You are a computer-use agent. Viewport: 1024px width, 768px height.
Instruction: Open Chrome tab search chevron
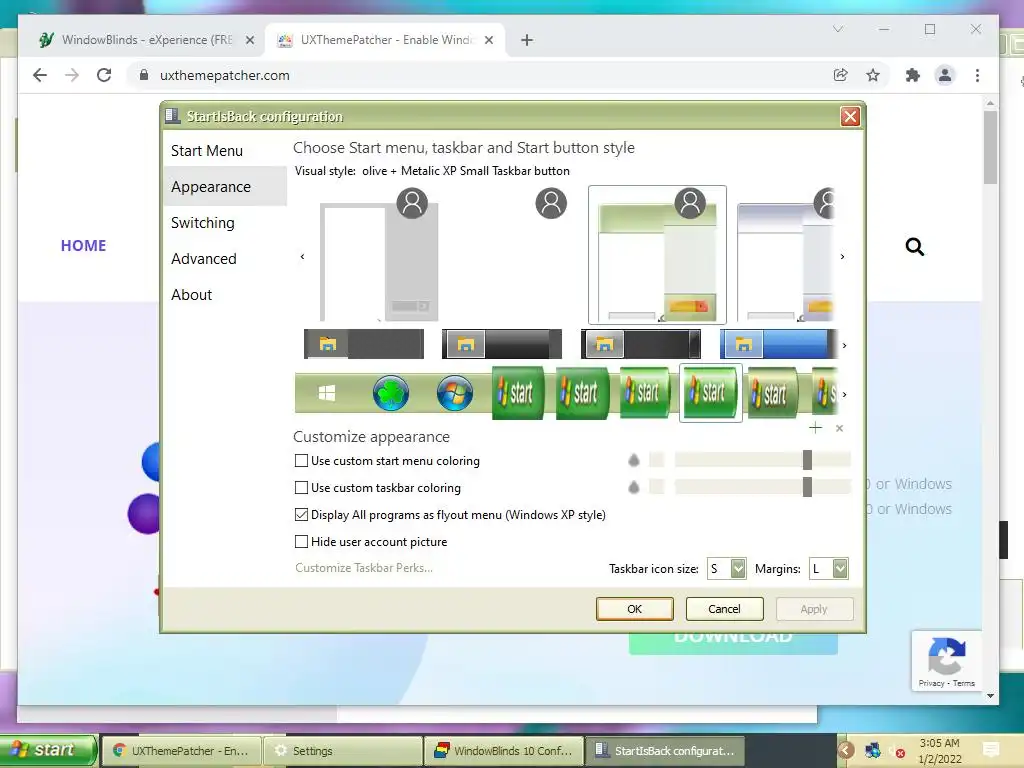pyautogui.click(x=838, y=29)
